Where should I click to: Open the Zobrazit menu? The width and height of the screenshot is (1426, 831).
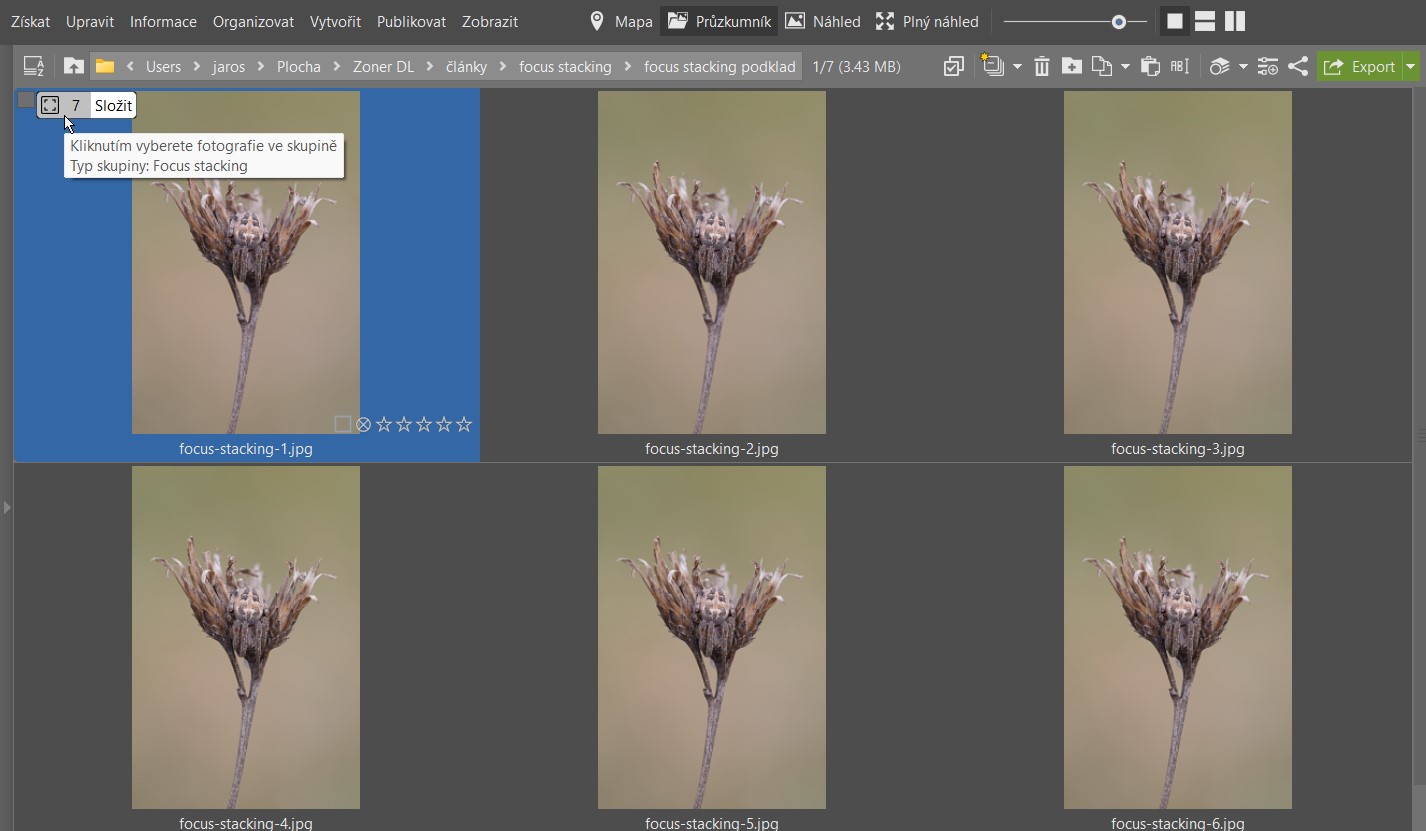click(x=490, y=21)
